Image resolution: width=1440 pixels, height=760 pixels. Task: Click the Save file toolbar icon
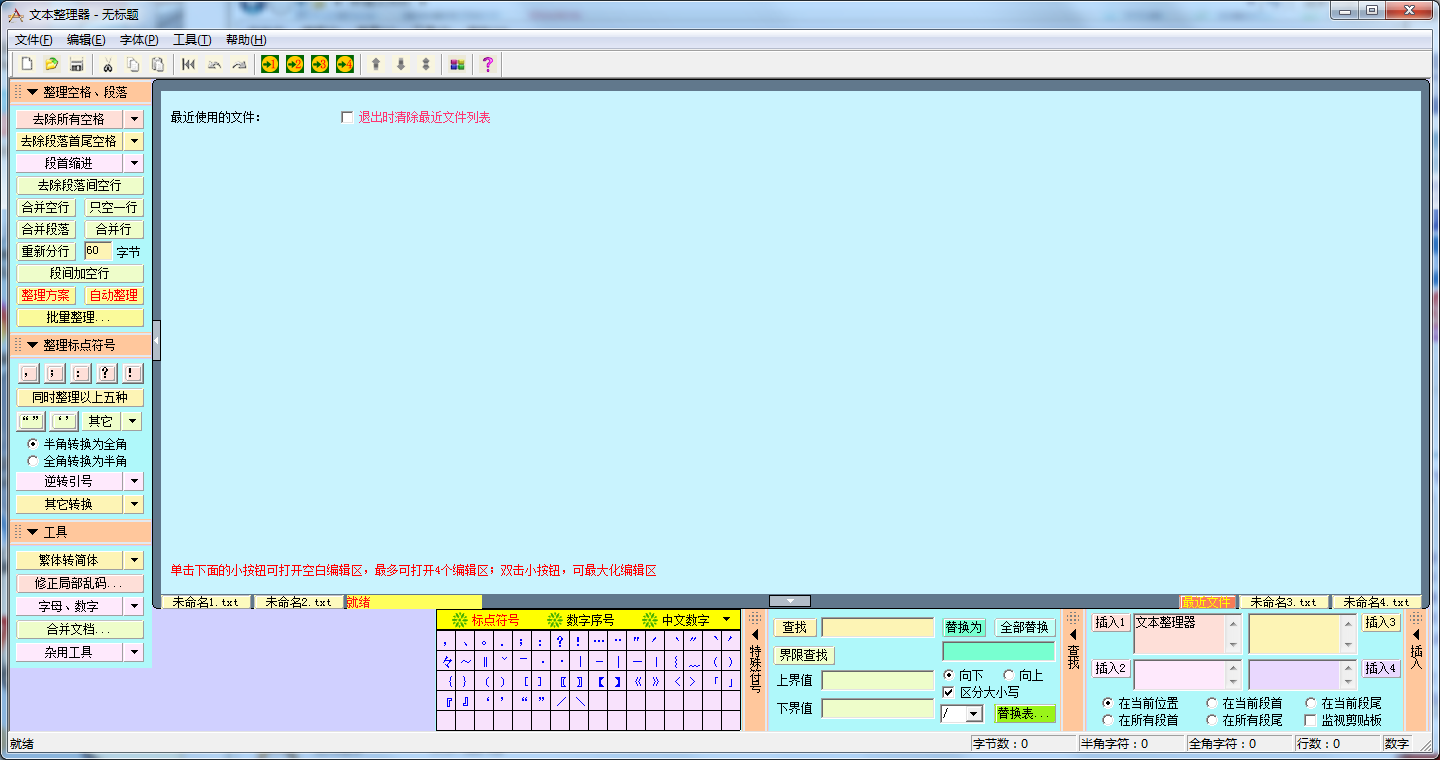point(76,64)
